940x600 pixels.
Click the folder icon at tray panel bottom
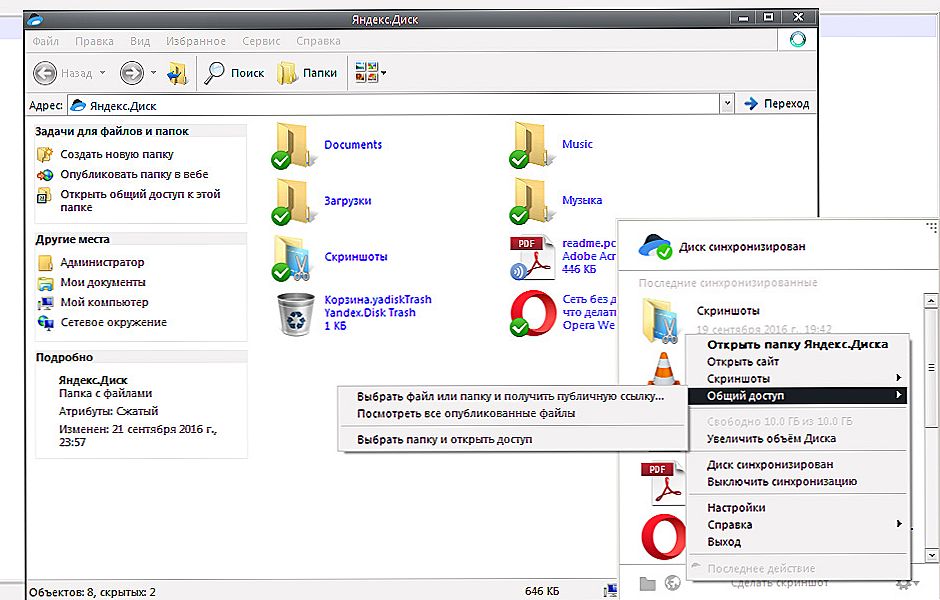[647, 583]
